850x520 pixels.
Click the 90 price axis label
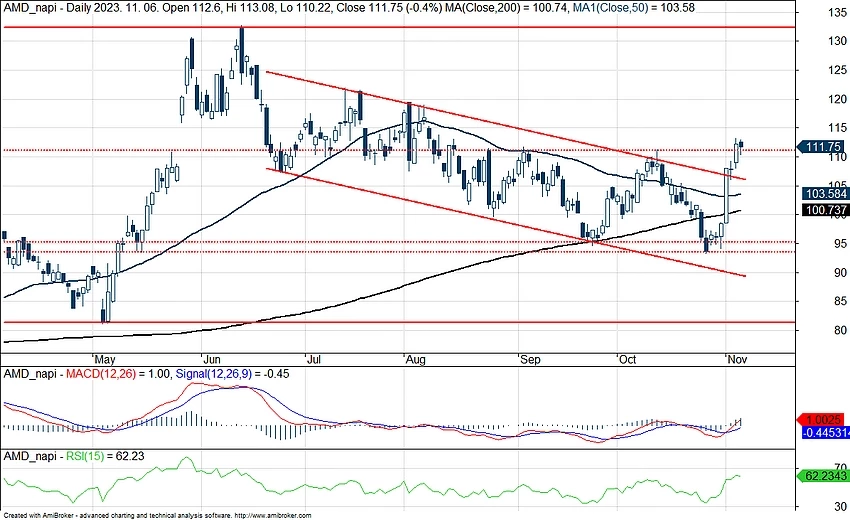tap(841, 273)
